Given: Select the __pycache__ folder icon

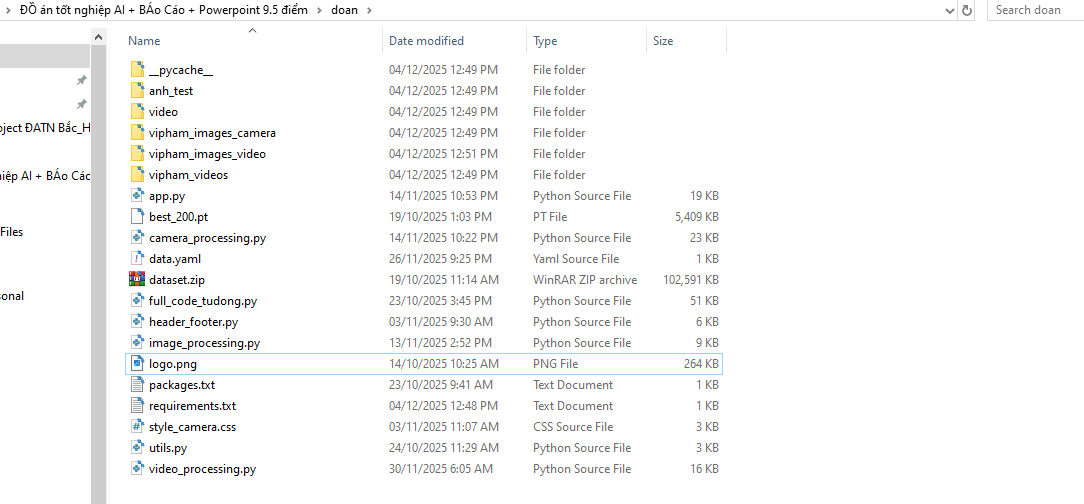Looking at the screenshot, I should (138, 70).
